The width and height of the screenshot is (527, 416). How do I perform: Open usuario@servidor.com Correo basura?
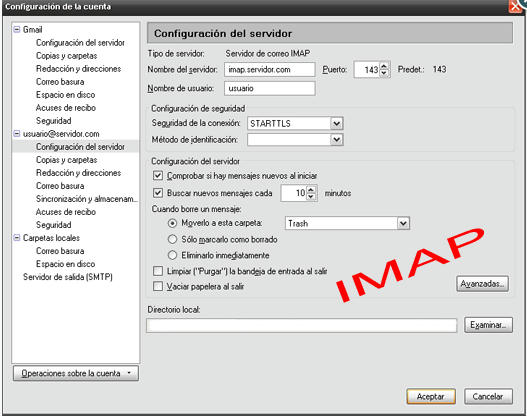60,186
